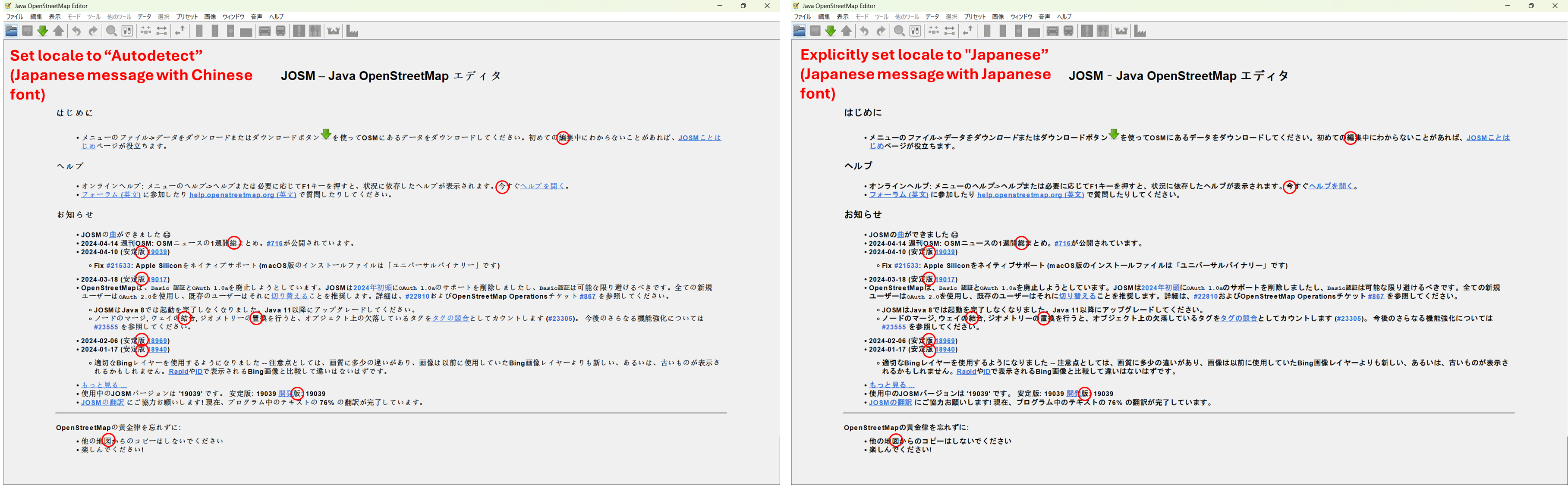
Task: Click the Open file folder icon in right window
Action: click(x=799, y=31)
